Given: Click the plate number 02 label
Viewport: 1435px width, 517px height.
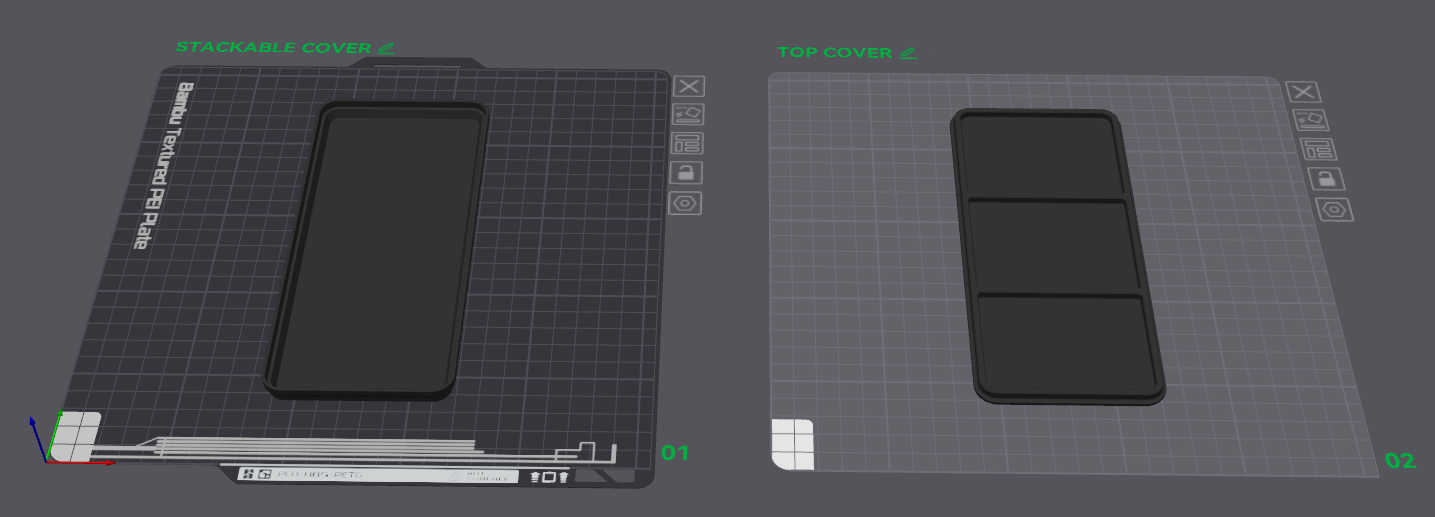Looking at the screenshot, I should pyautogui.click(x=1400, y=460).
